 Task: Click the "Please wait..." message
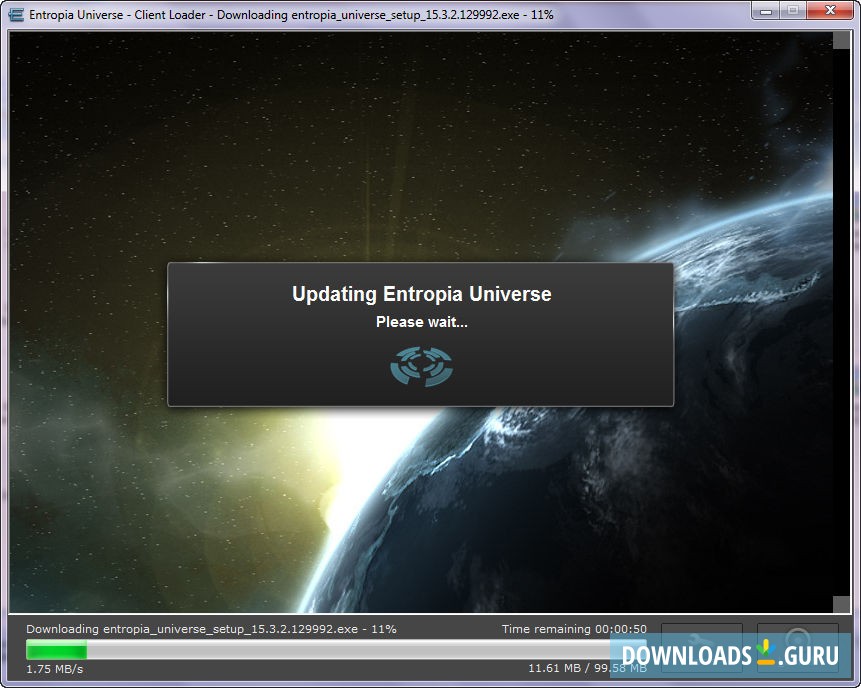422,322
